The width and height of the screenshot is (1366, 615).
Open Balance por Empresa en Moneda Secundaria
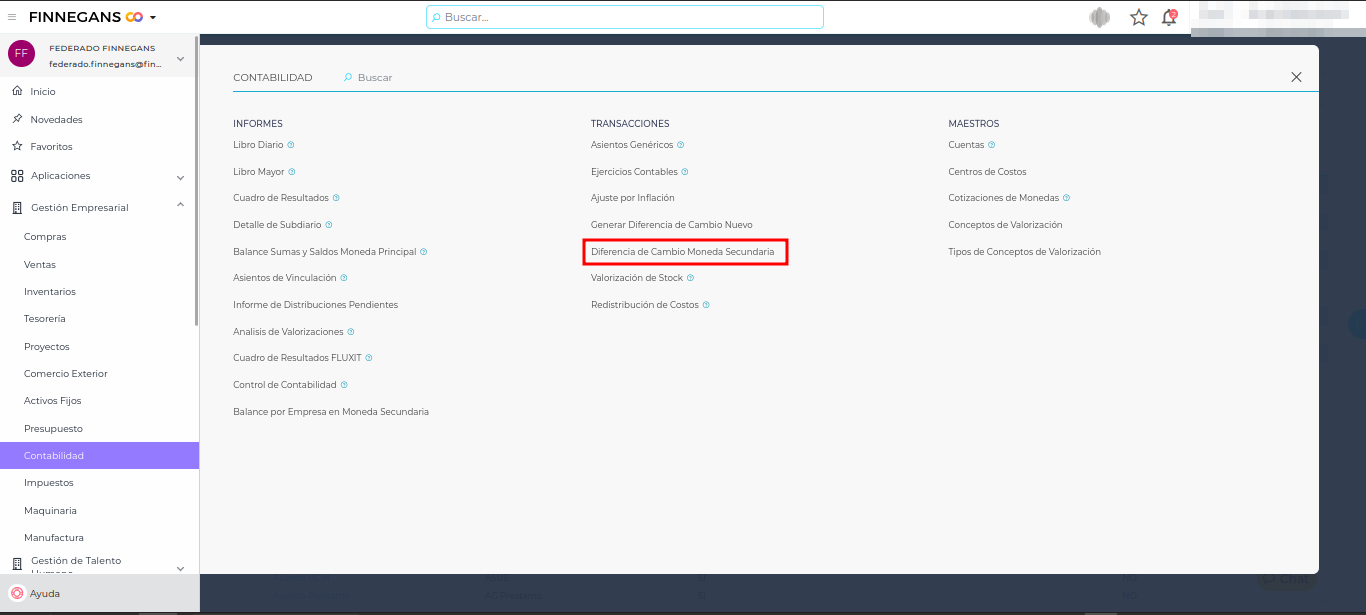[331, 412]
